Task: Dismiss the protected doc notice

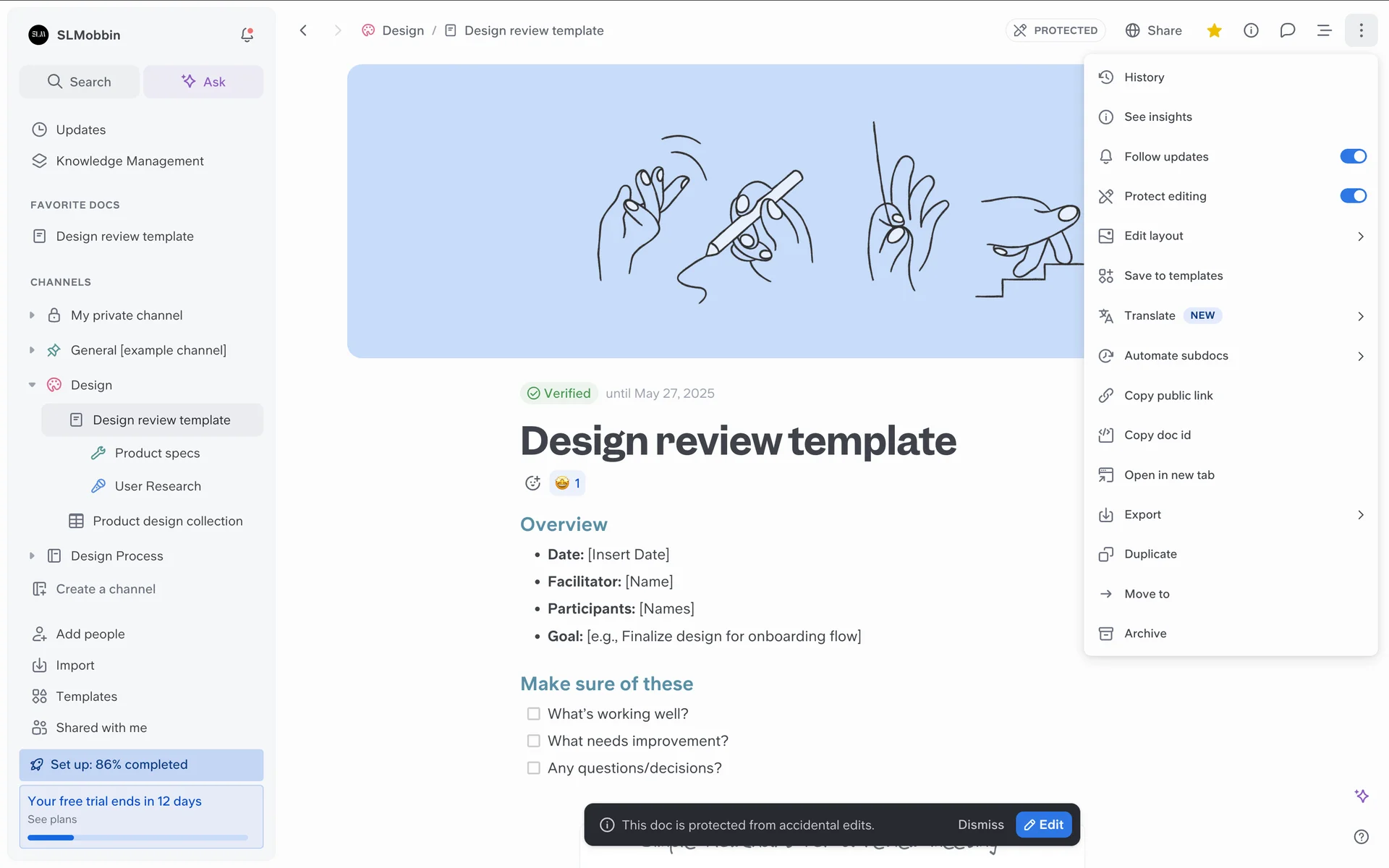Action: click(x=980, y=825)
